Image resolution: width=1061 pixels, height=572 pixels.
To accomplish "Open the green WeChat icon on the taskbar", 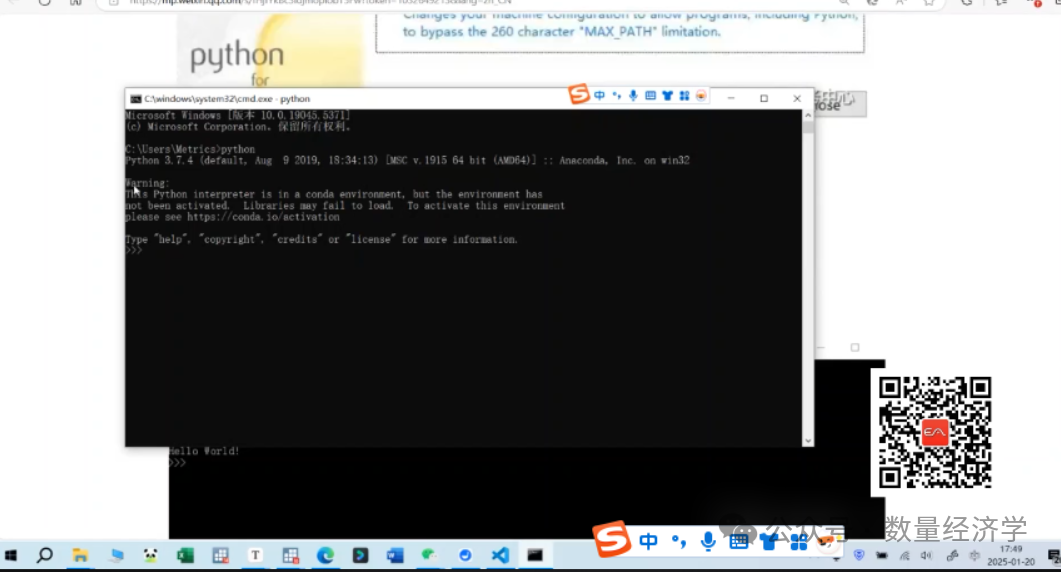I will pyautogui.click(x=429, y=556).
